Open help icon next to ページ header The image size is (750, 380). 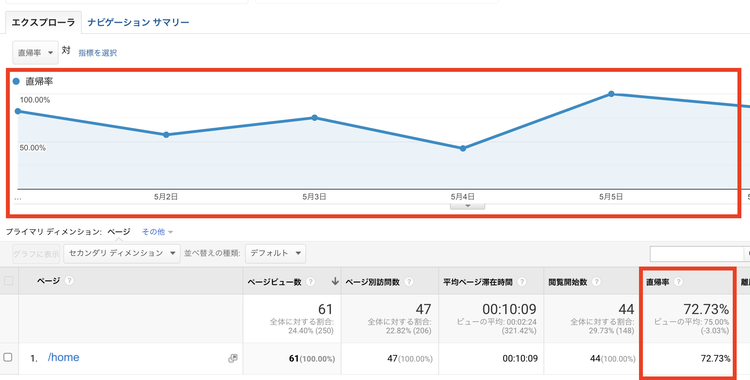(x=69, y=281)
